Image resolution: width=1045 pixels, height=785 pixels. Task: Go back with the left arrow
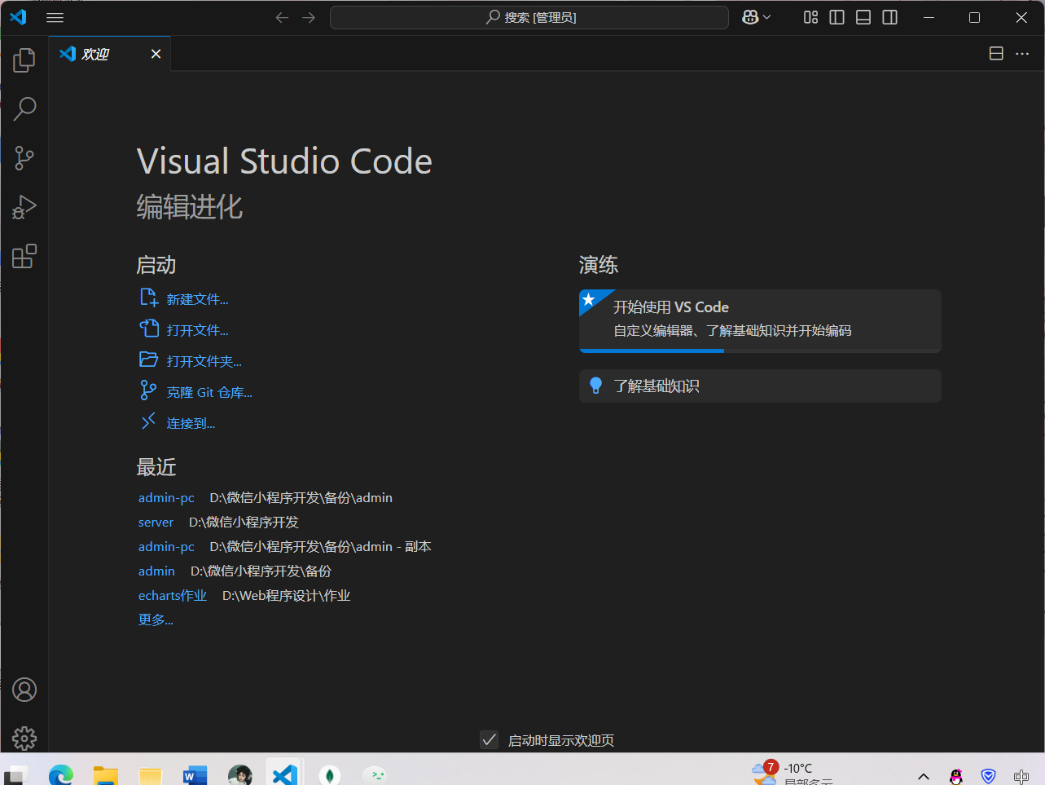(x=282, y=17)
